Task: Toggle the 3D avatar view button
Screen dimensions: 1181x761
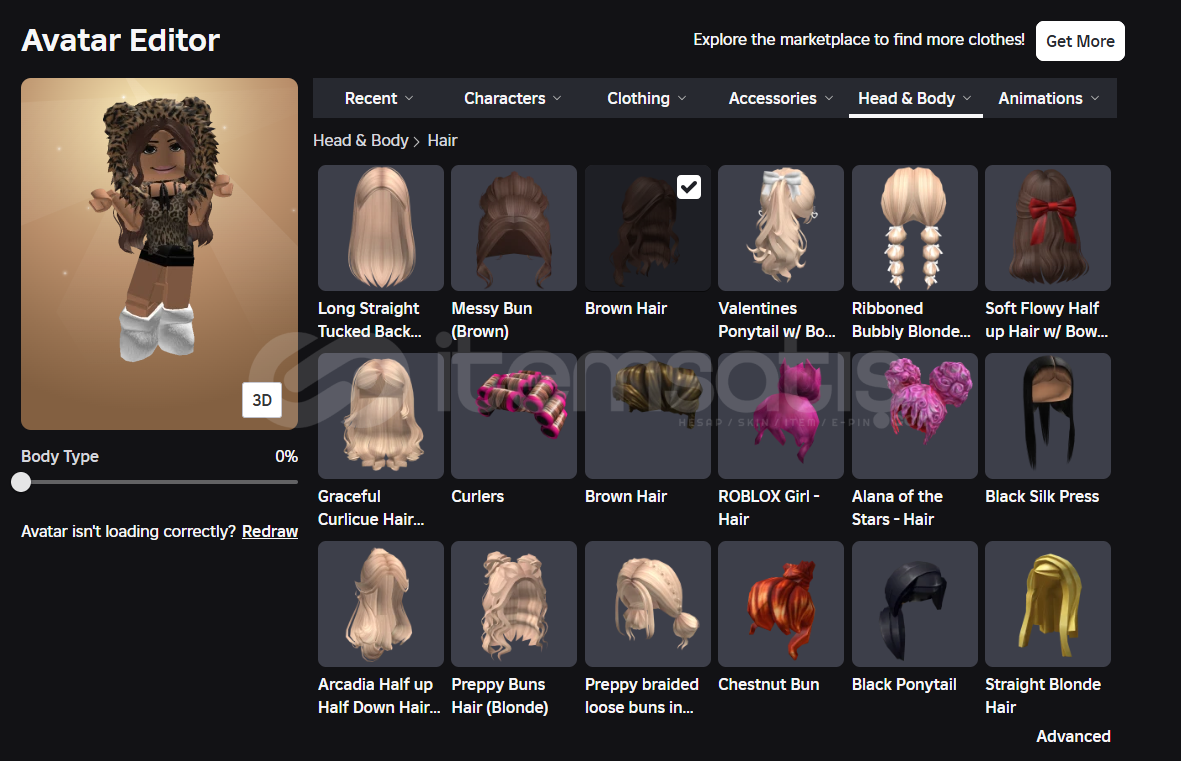Action: pos(261,400)
